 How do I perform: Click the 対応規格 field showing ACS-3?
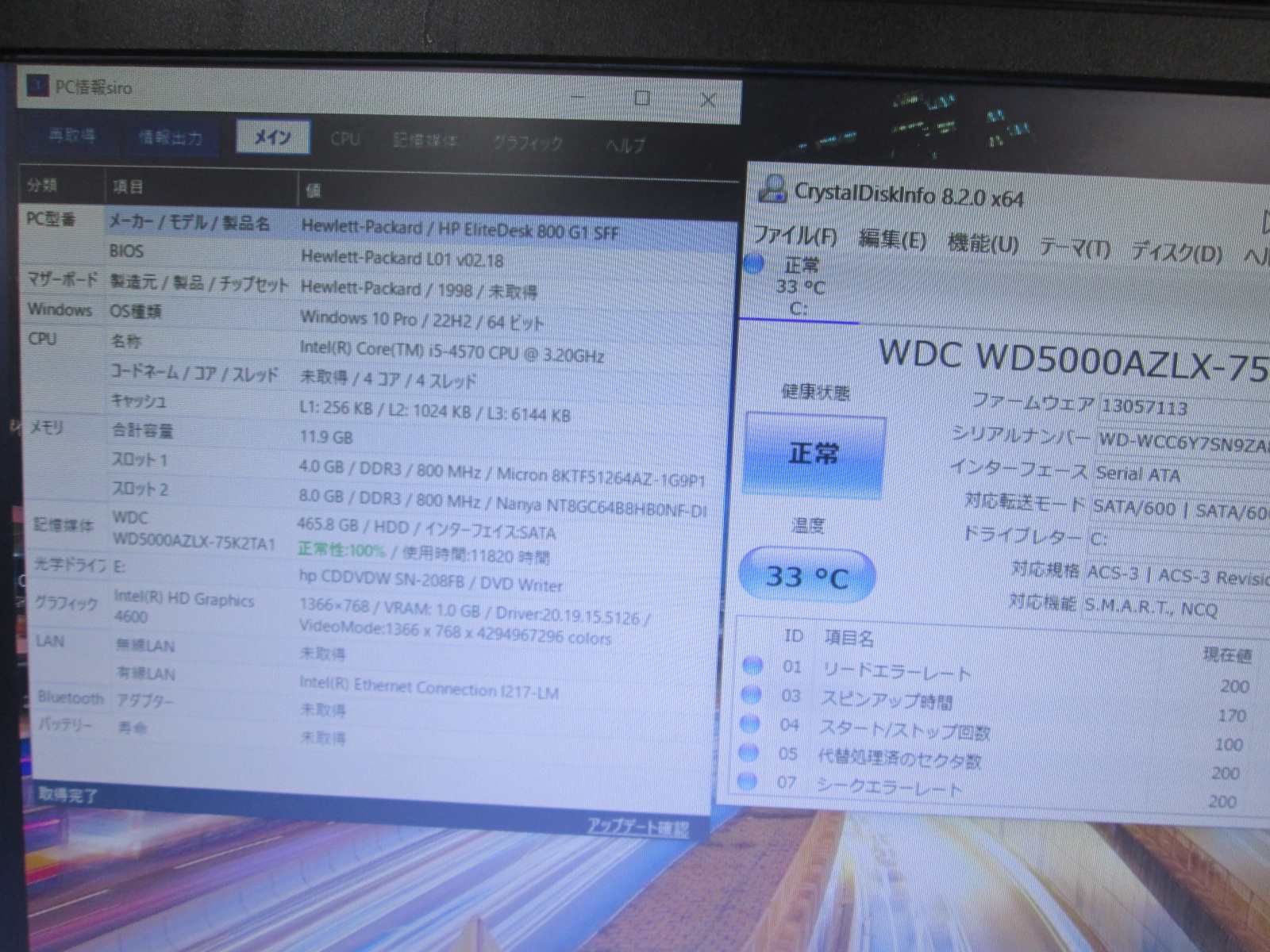point(1177,575)
